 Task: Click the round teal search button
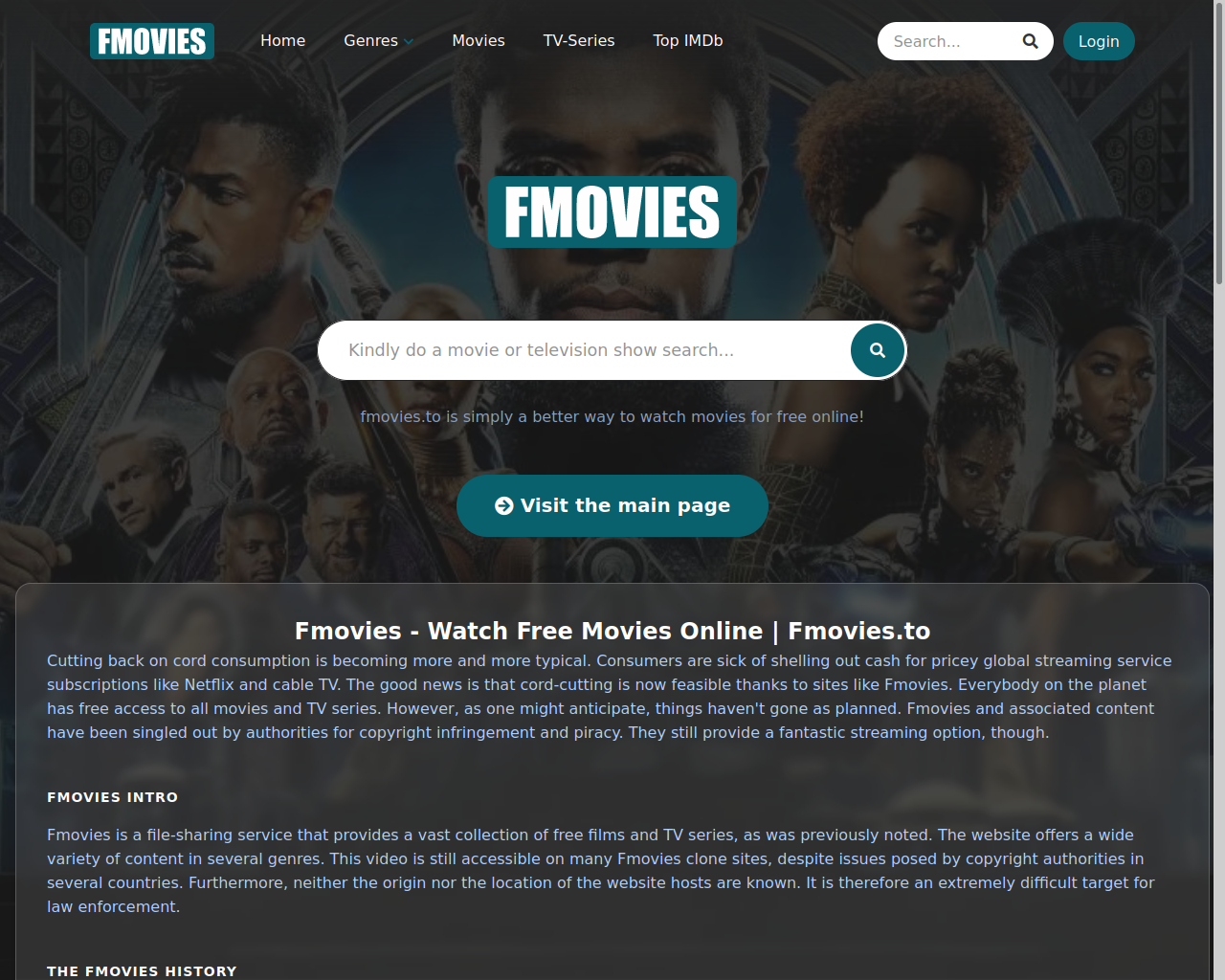(x=878, y=350)
